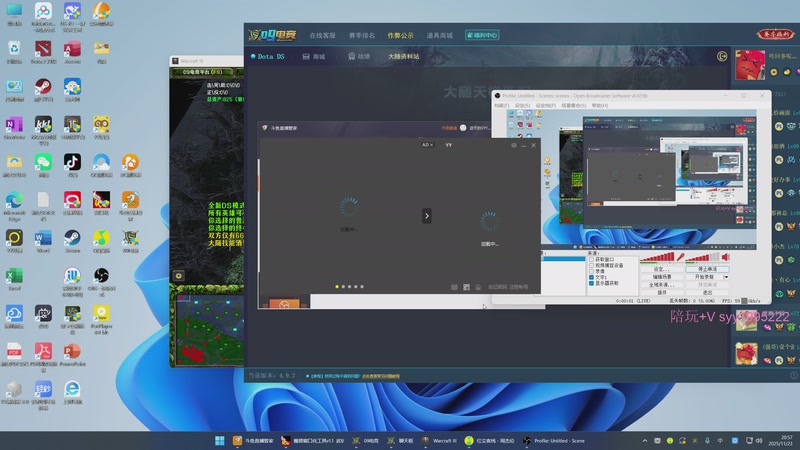
Task: Mute the microphone in OBS
Action: [x=681, y=257]
